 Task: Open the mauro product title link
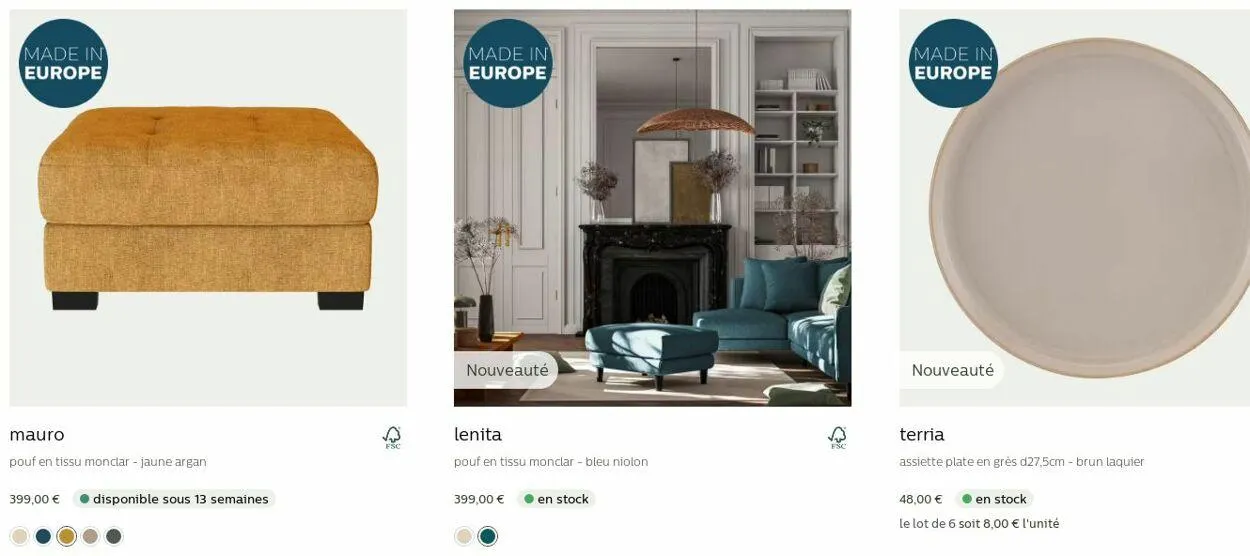[37, 435]
